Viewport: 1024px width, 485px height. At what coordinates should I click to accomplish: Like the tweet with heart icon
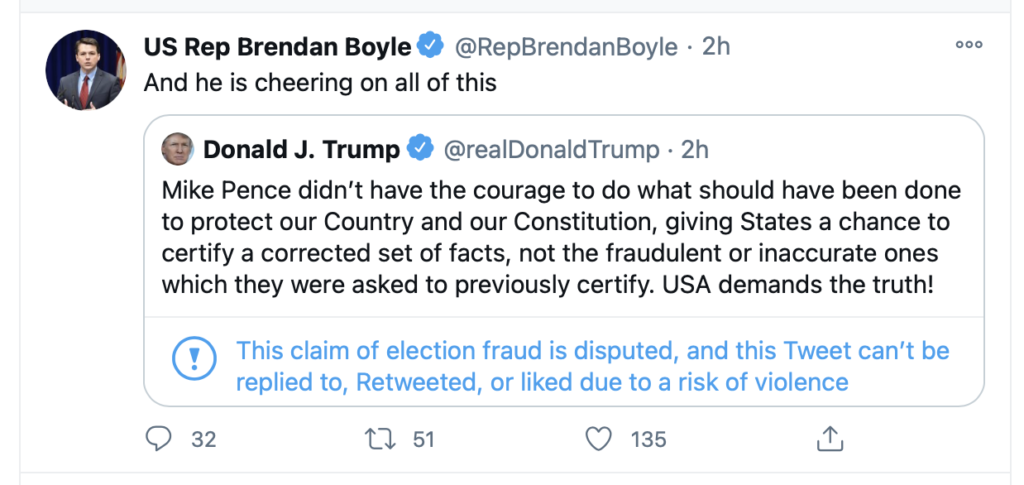coord(598,439)
